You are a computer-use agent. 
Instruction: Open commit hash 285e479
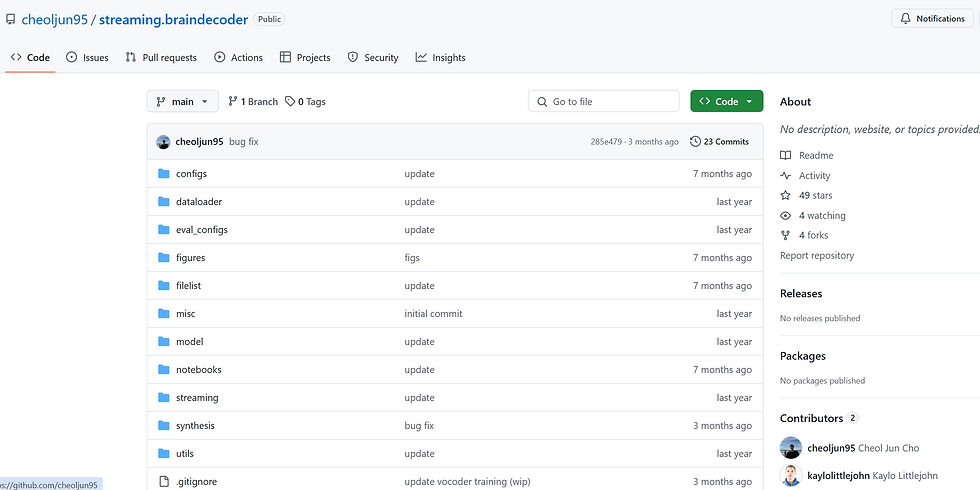(606, 142)
